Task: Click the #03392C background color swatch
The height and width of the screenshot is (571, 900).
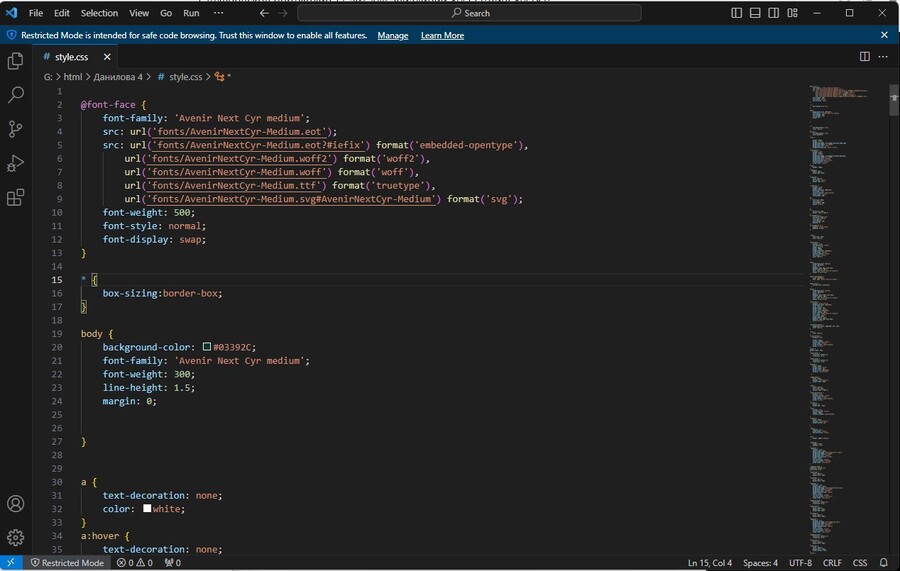Action: [207, 347]
